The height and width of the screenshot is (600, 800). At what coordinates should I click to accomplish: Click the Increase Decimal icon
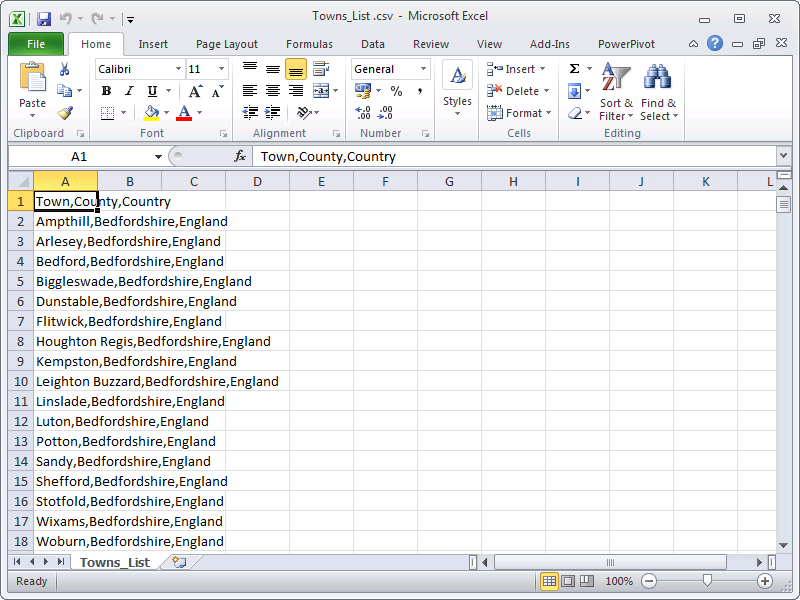(366, 113)
